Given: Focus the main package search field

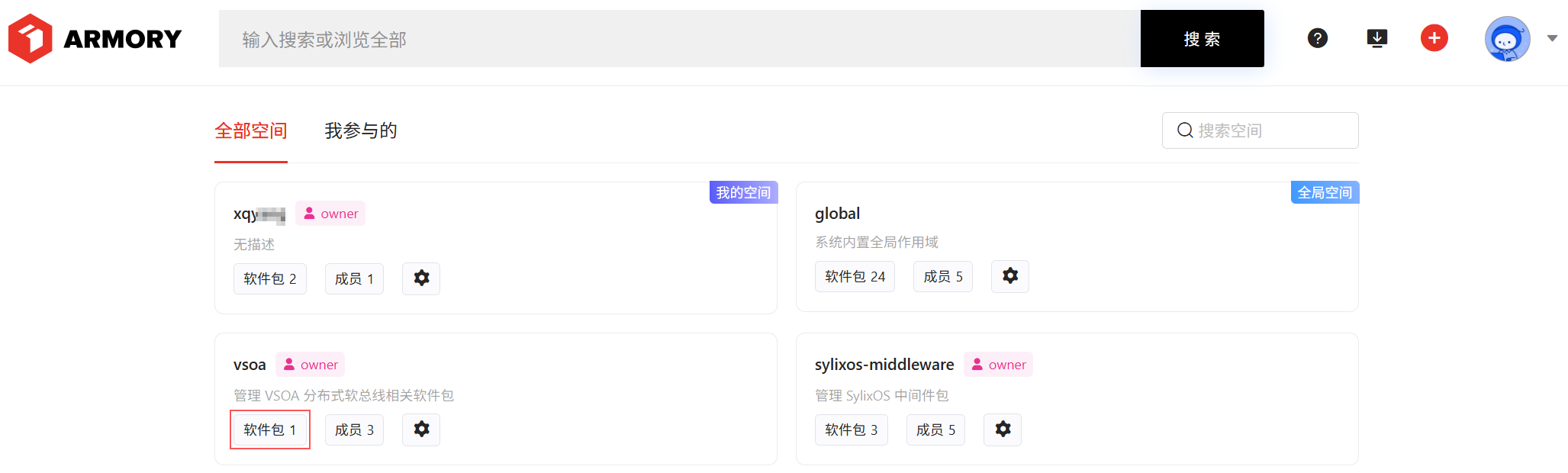Looking at the screenshot, I should pos(679,39).
